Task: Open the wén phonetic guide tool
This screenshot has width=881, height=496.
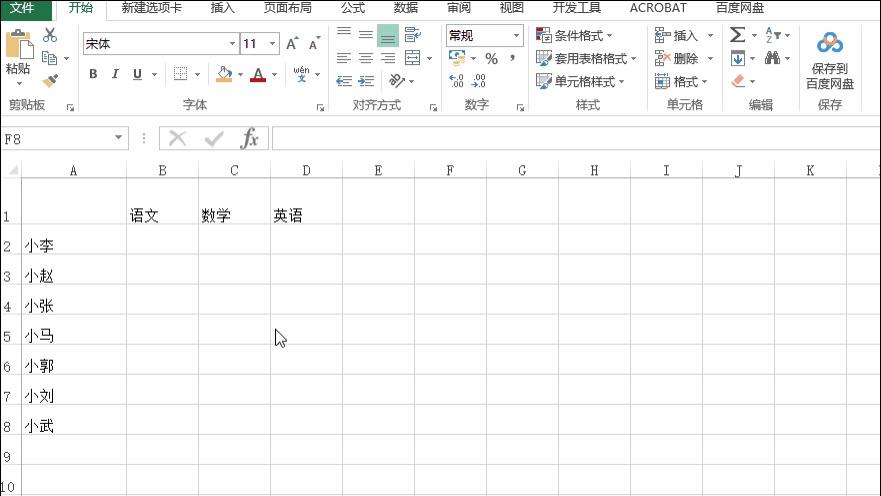Action: pos(301,74)
